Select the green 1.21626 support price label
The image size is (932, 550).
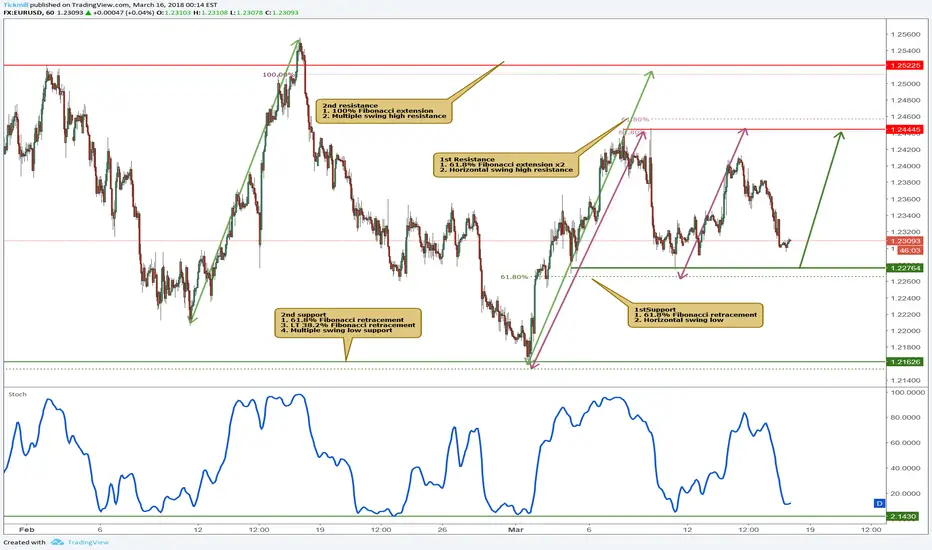coord(904,362)
